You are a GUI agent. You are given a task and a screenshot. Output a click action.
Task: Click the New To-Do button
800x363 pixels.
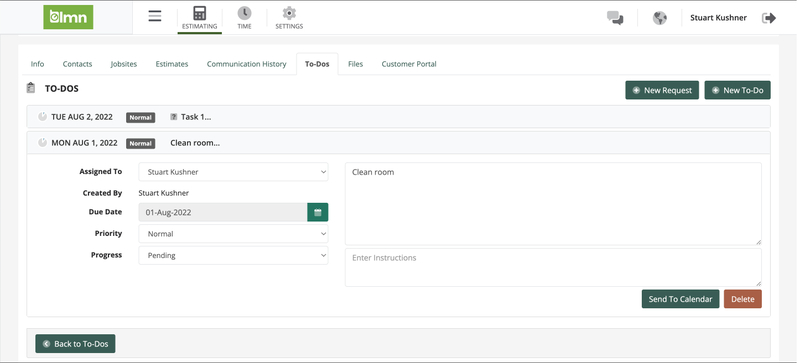point(738,90)
